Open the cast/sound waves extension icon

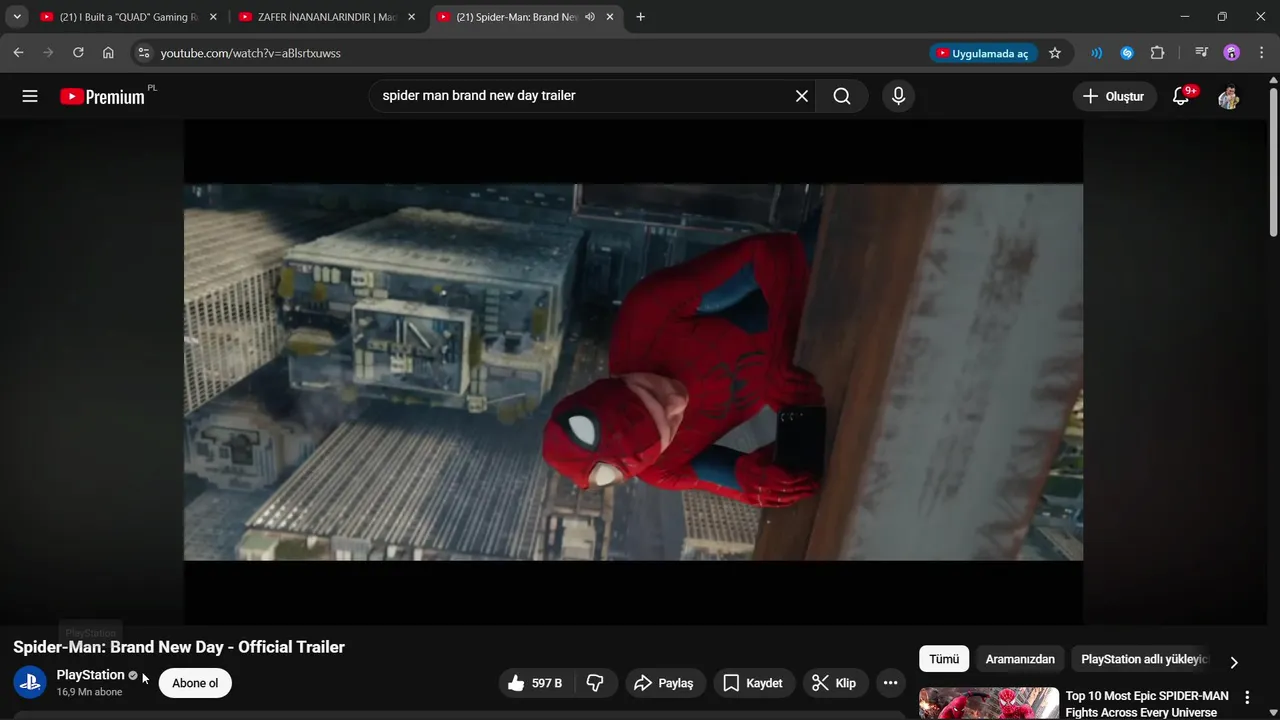(1097, 53)
